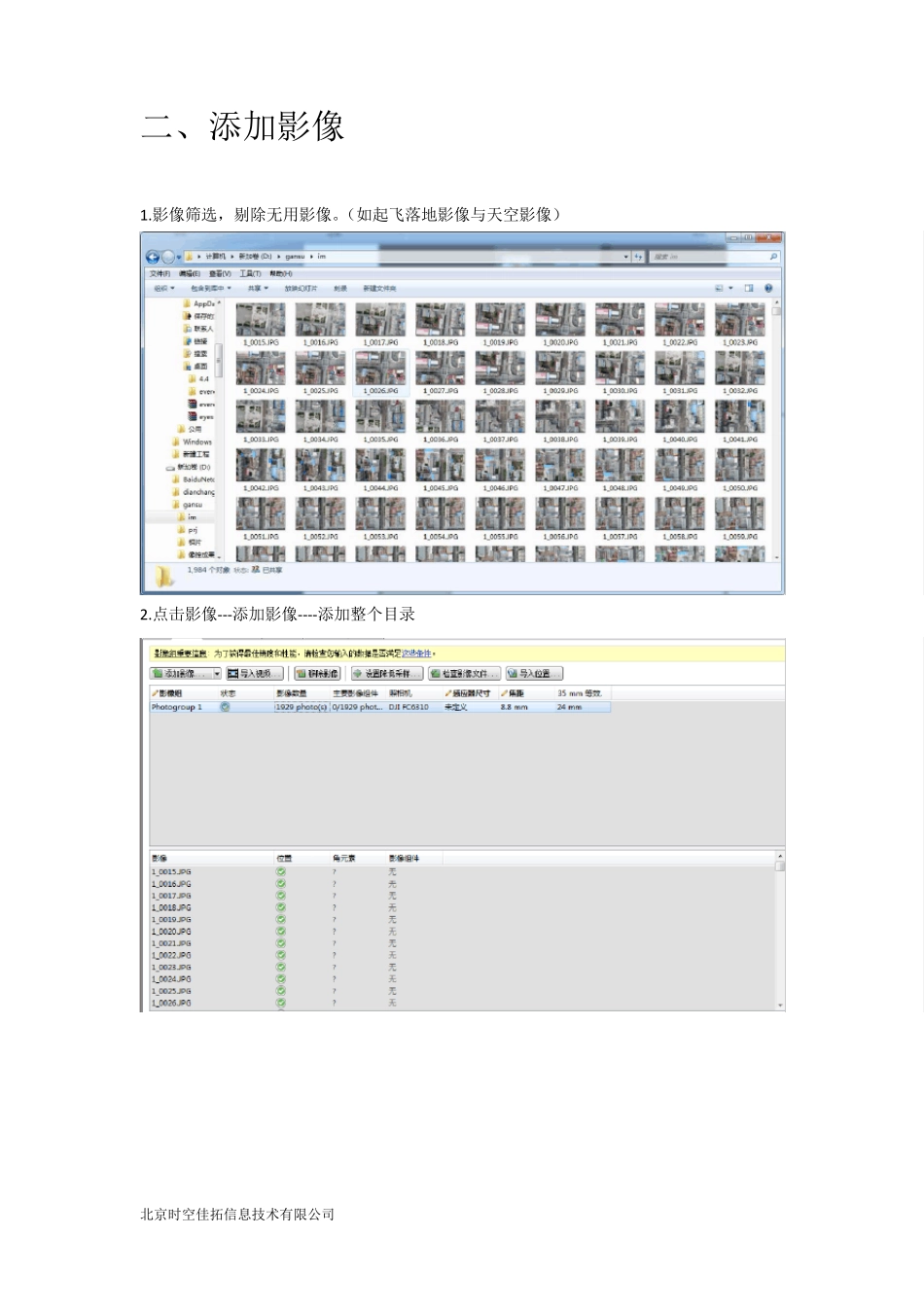This screenshot has height=1307, width=924.
Task: Select thumbnail 1_0045.JPG
Action: click(441, 471)
